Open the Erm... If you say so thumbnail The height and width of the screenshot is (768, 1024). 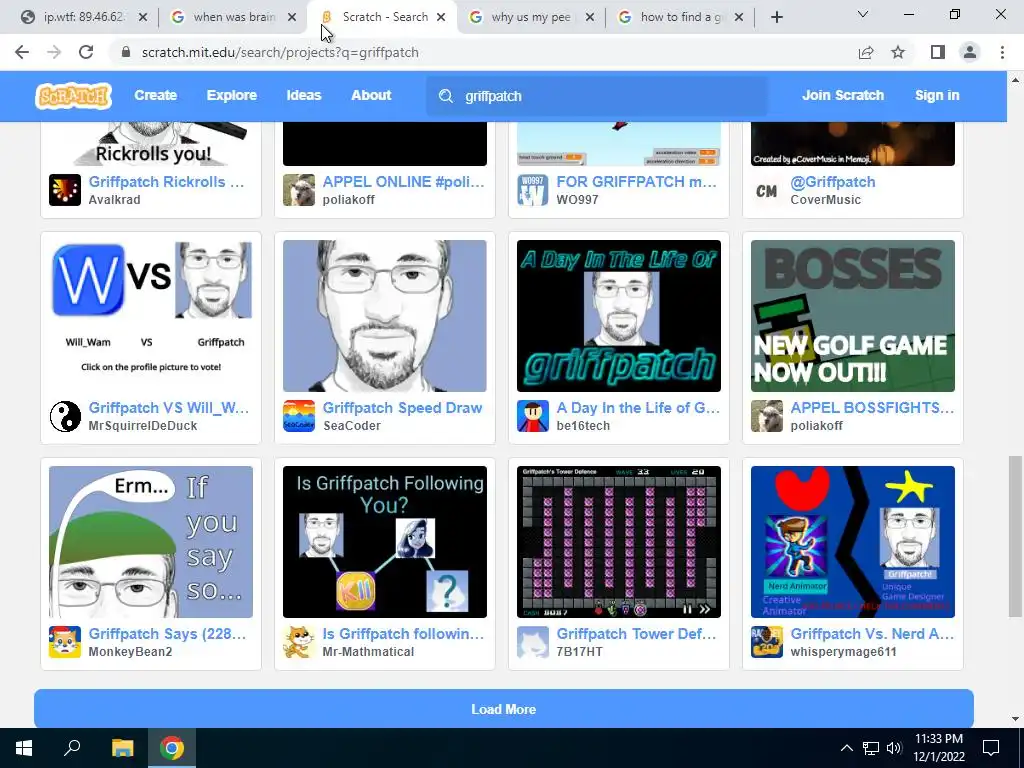tap(151, 542)
